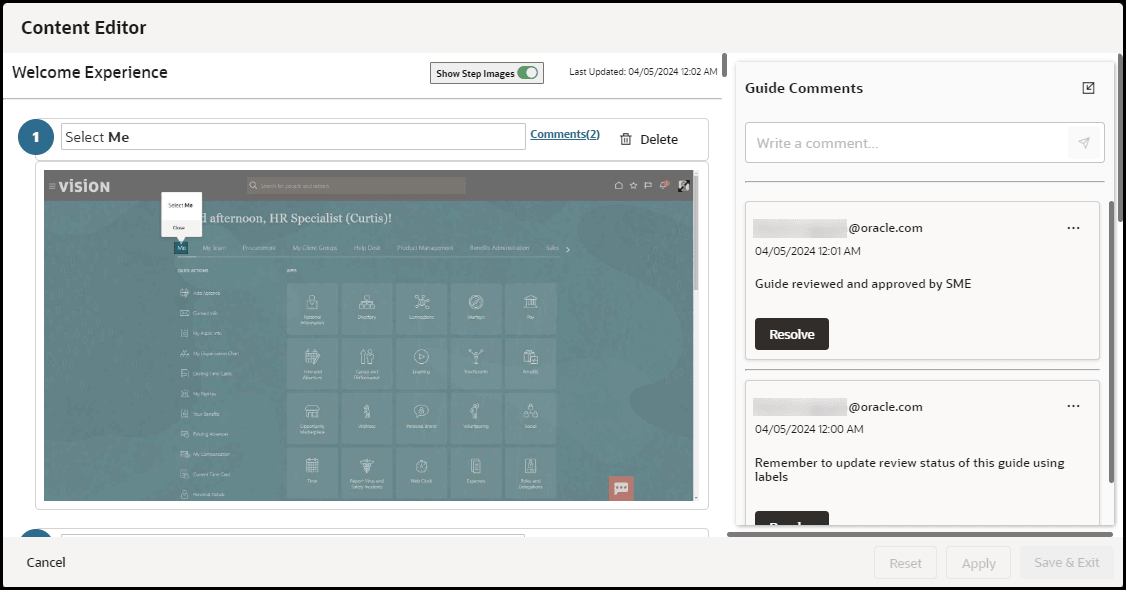Click the Expenses app tile icon
Image resolution: width=1126 pixels, height=590 pixels.
click(476, 466)
